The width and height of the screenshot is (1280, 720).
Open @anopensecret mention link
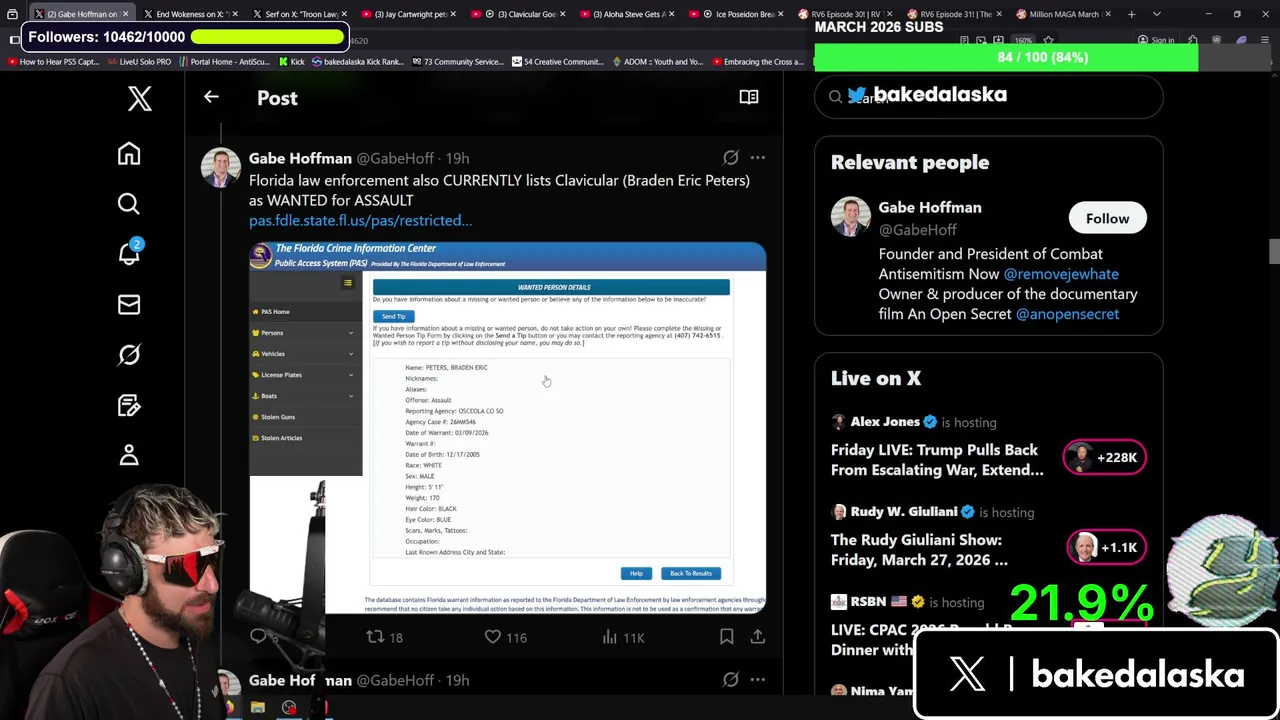(1067, 314)
